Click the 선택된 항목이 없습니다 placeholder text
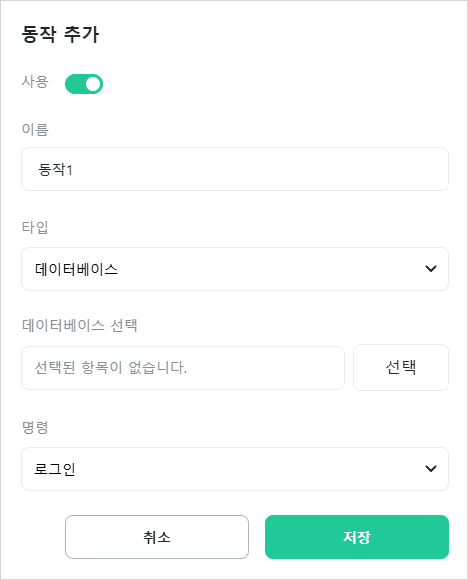 coord(111,368)
